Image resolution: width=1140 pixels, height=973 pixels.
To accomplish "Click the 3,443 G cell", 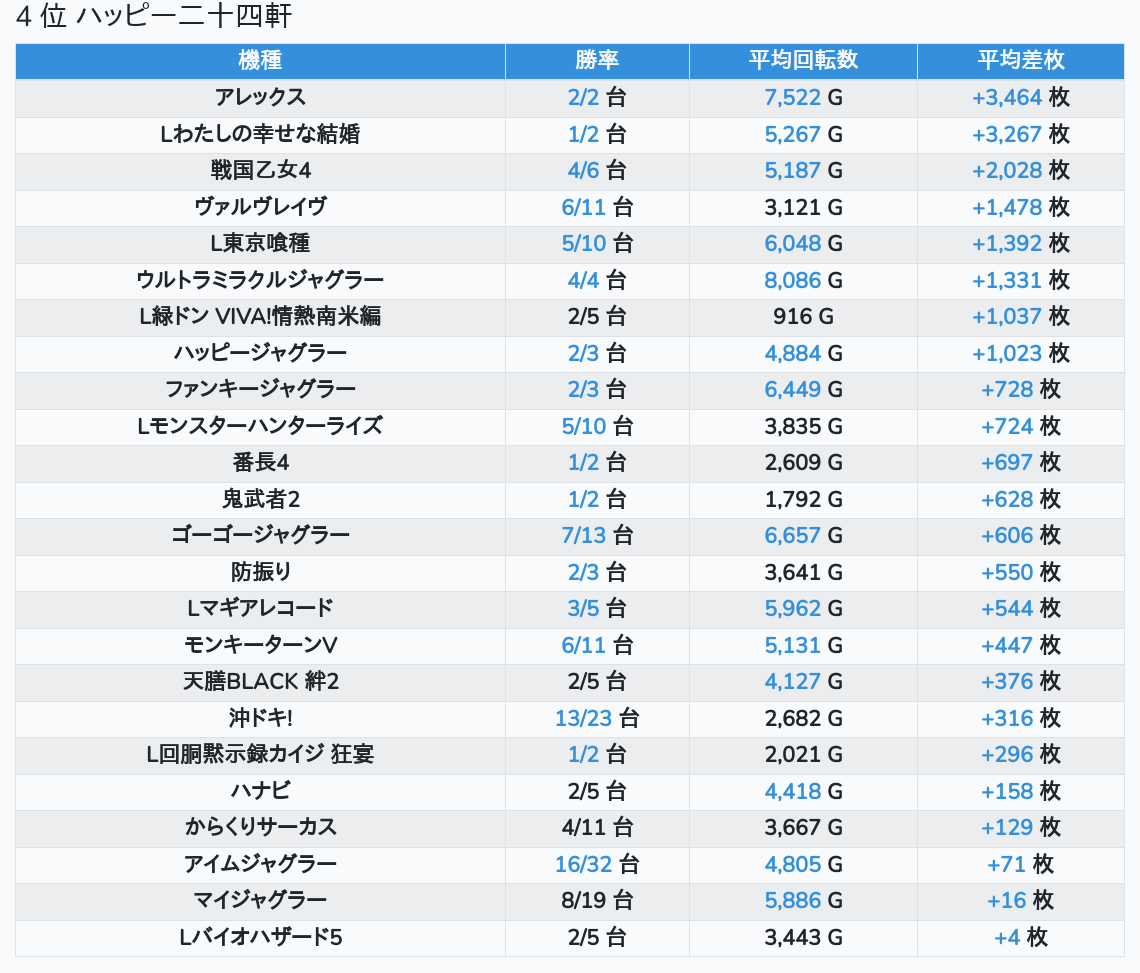I will (x=803, y=937).
